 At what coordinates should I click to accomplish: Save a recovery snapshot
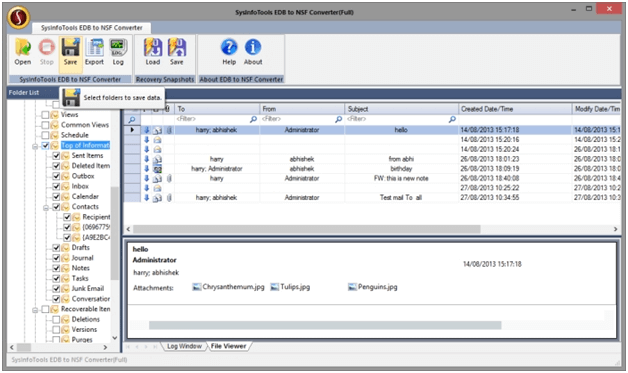(177, 52)
